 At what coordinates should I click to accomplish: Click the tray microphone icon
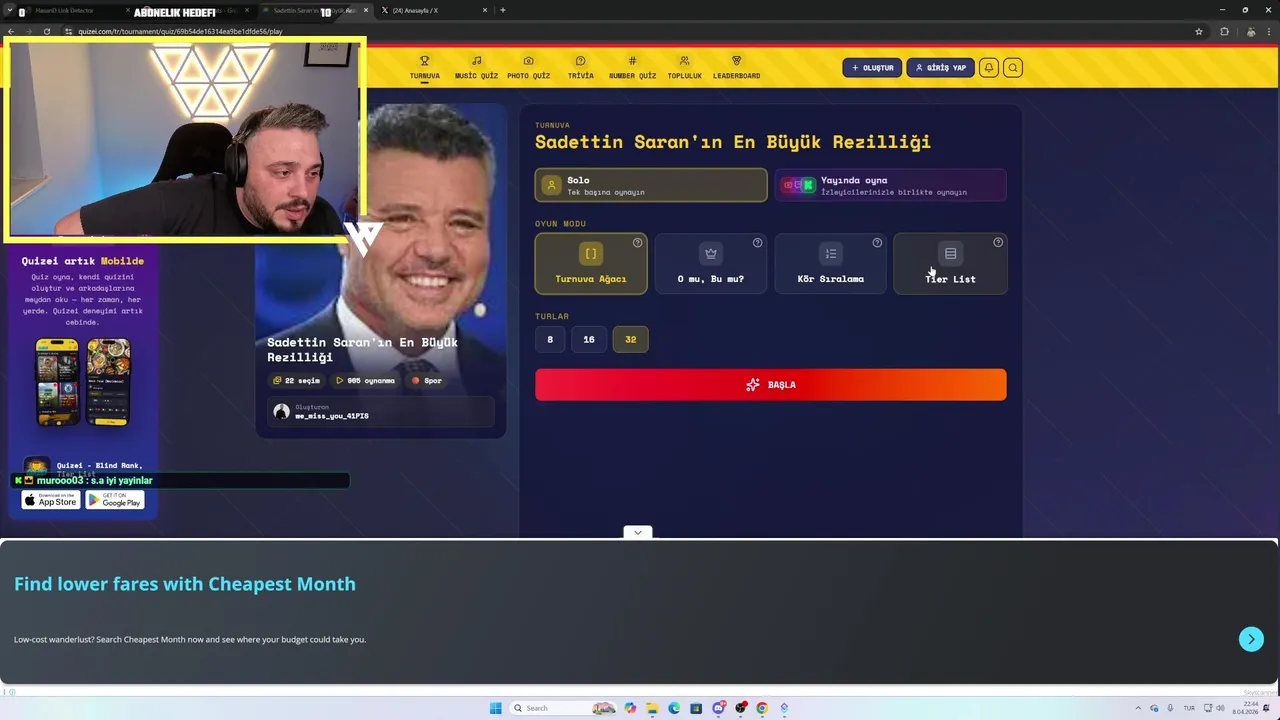(x=1170, y=708)
